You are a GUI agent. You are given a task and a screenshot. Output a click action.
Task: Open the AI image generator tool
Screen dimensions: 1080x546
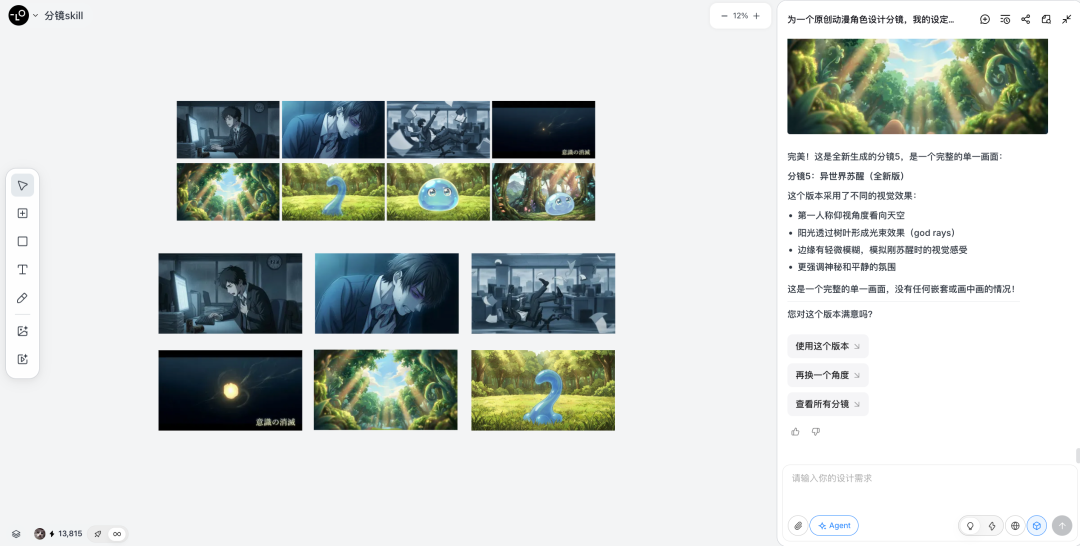pyautogui.click(x=22, y=331)
